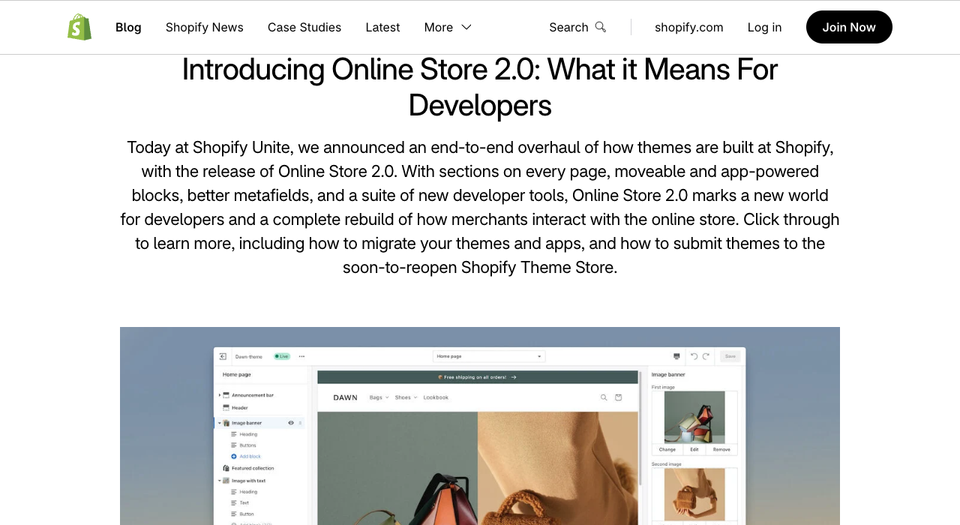Select the Heading block under Image with text
960x525 pixels.
click(x=244, y=492)
